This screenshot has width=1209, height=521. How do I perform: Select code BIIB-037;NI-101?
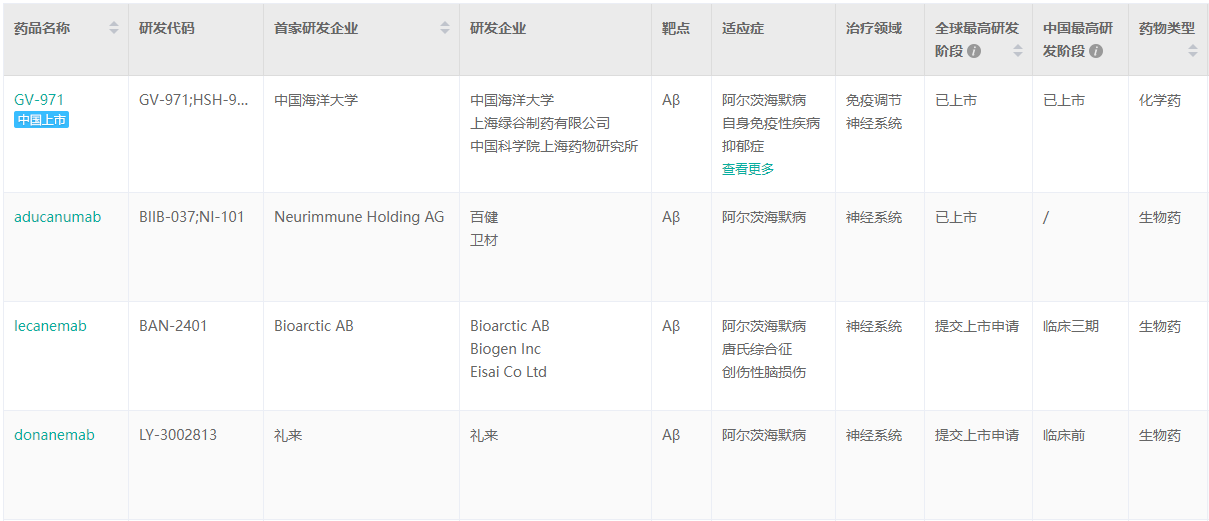192,217
